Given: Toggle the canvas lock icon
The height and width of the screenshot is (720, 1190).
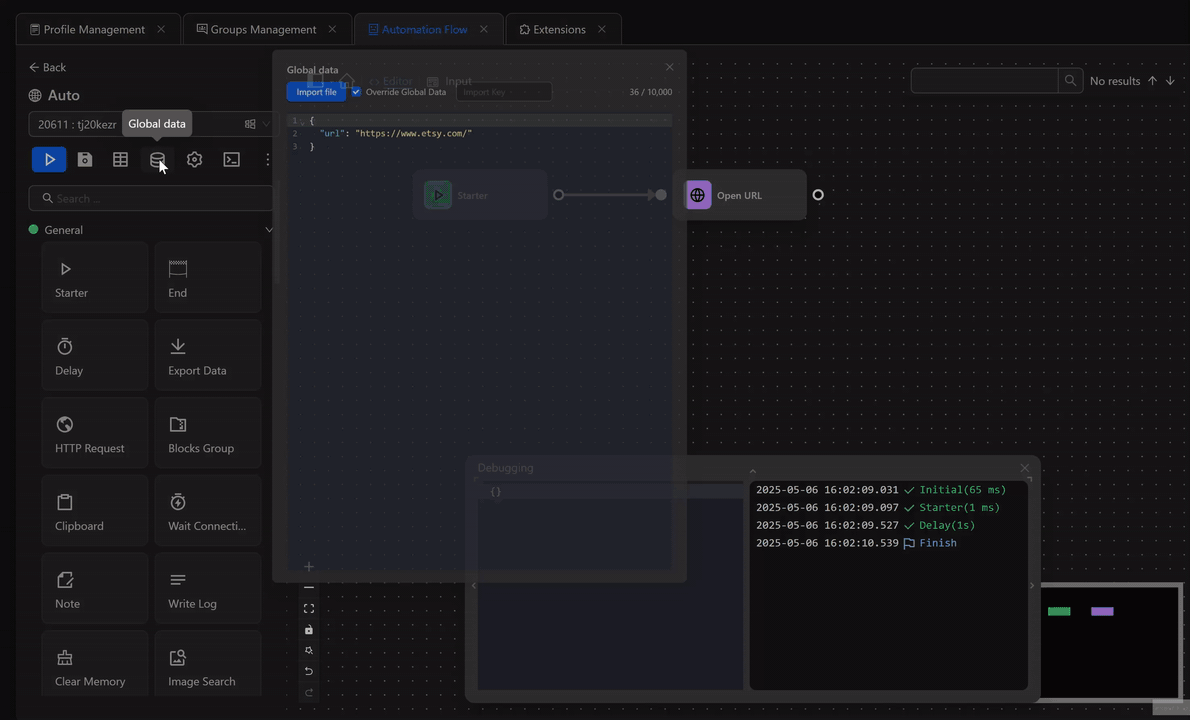Looking at the screenshot, I should 309,630.
